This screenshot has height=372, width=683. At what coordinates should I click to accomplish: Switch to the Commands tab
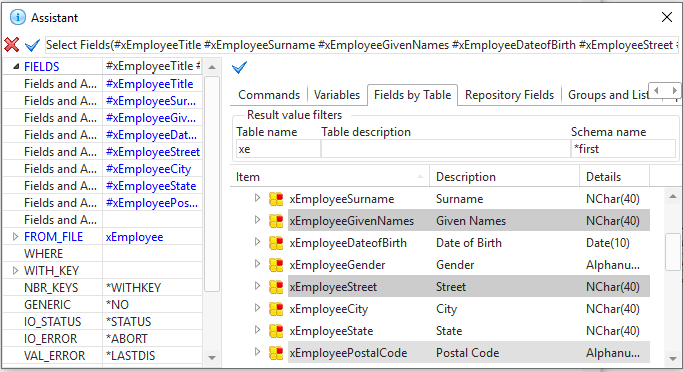tap(269, 95)
